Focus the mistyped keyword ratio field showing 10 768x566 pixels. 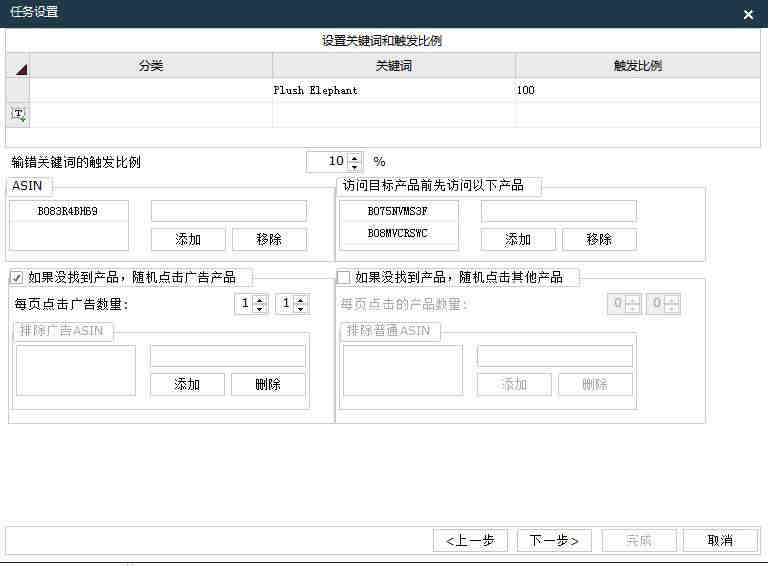(x=327, y=161)
